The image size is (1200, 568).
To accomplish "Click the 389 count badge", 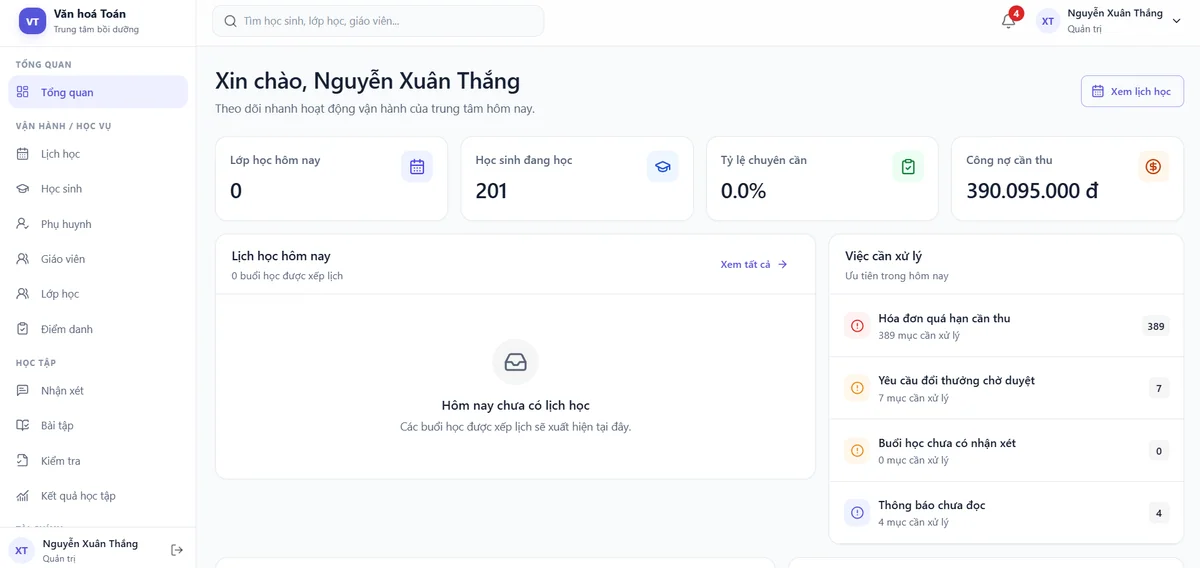I will 1156,326.
